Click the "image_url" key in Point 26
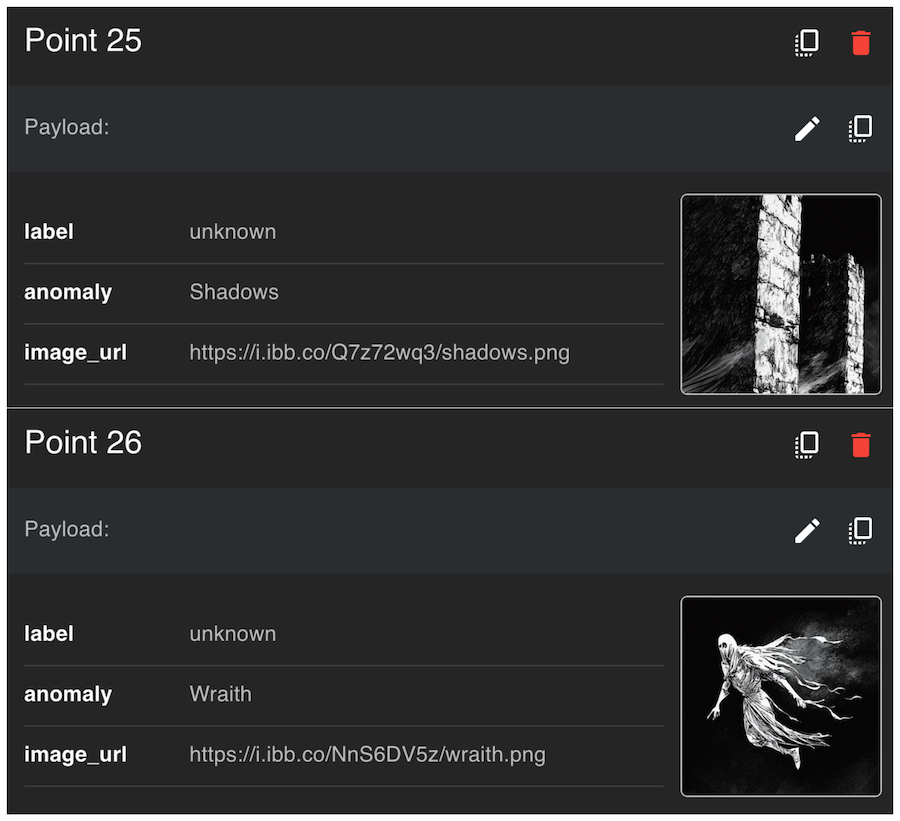 coord(75,754)
